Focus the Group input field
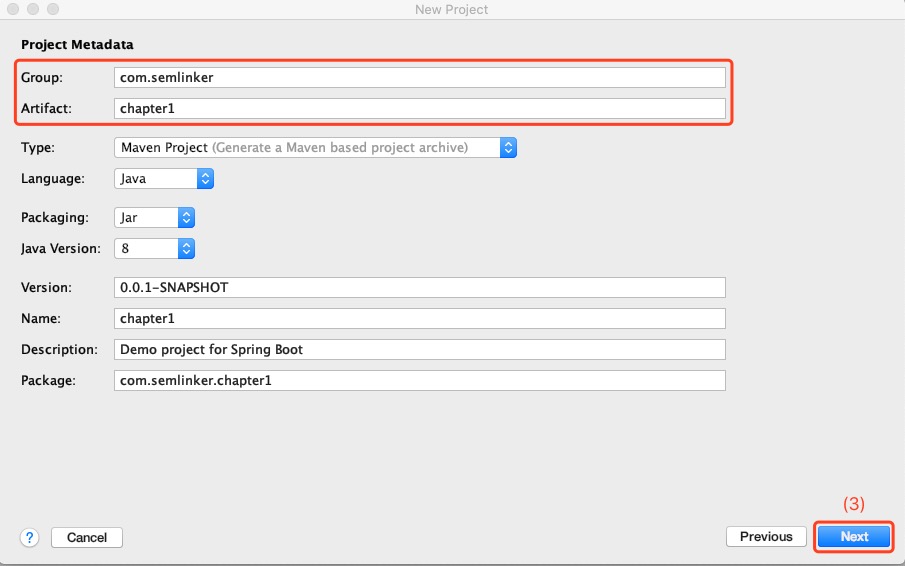This screenshot has width=905, height=566. [x=420, y=77]
